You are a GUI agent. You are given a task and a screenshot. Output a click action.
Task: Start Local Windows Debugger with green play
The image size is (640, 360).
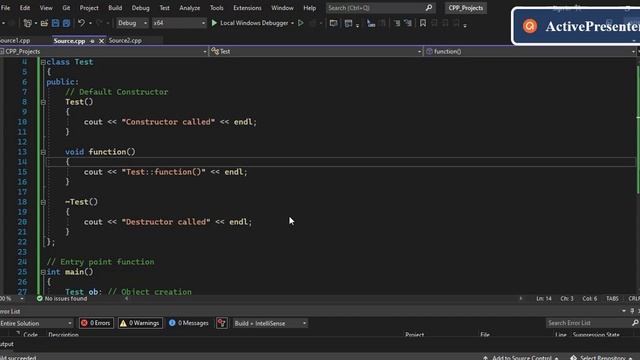214,23
